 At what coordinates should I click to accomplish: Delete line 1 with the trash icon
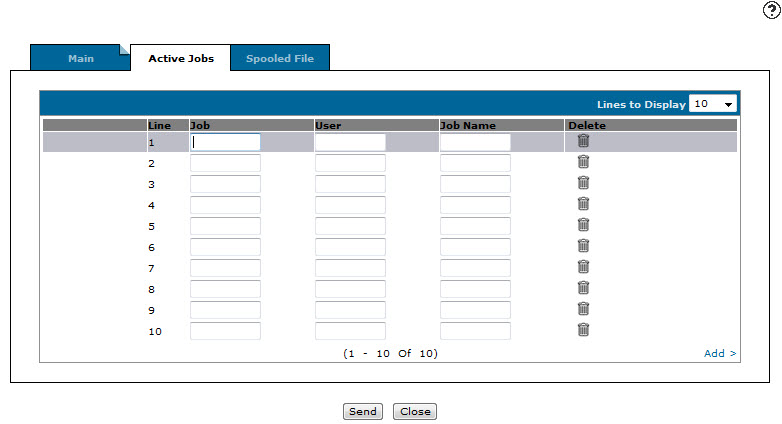pyautogui.click(x=584, y=141)
